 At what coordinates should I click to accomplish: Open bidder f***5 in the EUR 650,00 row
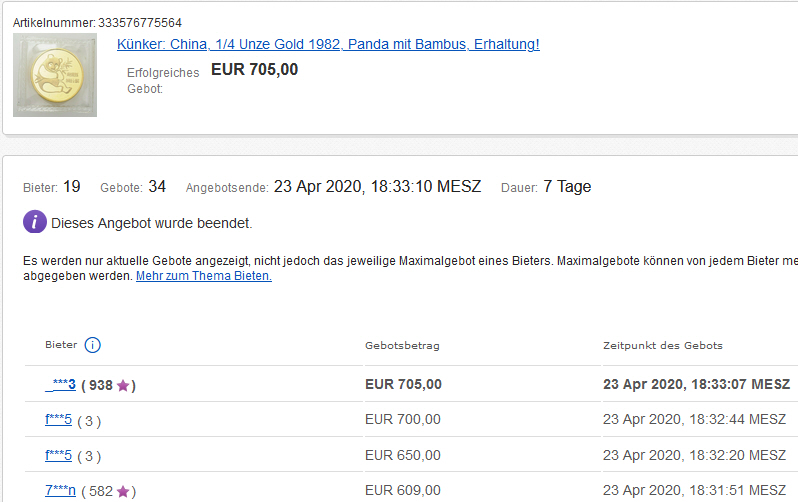click(58, 455)
